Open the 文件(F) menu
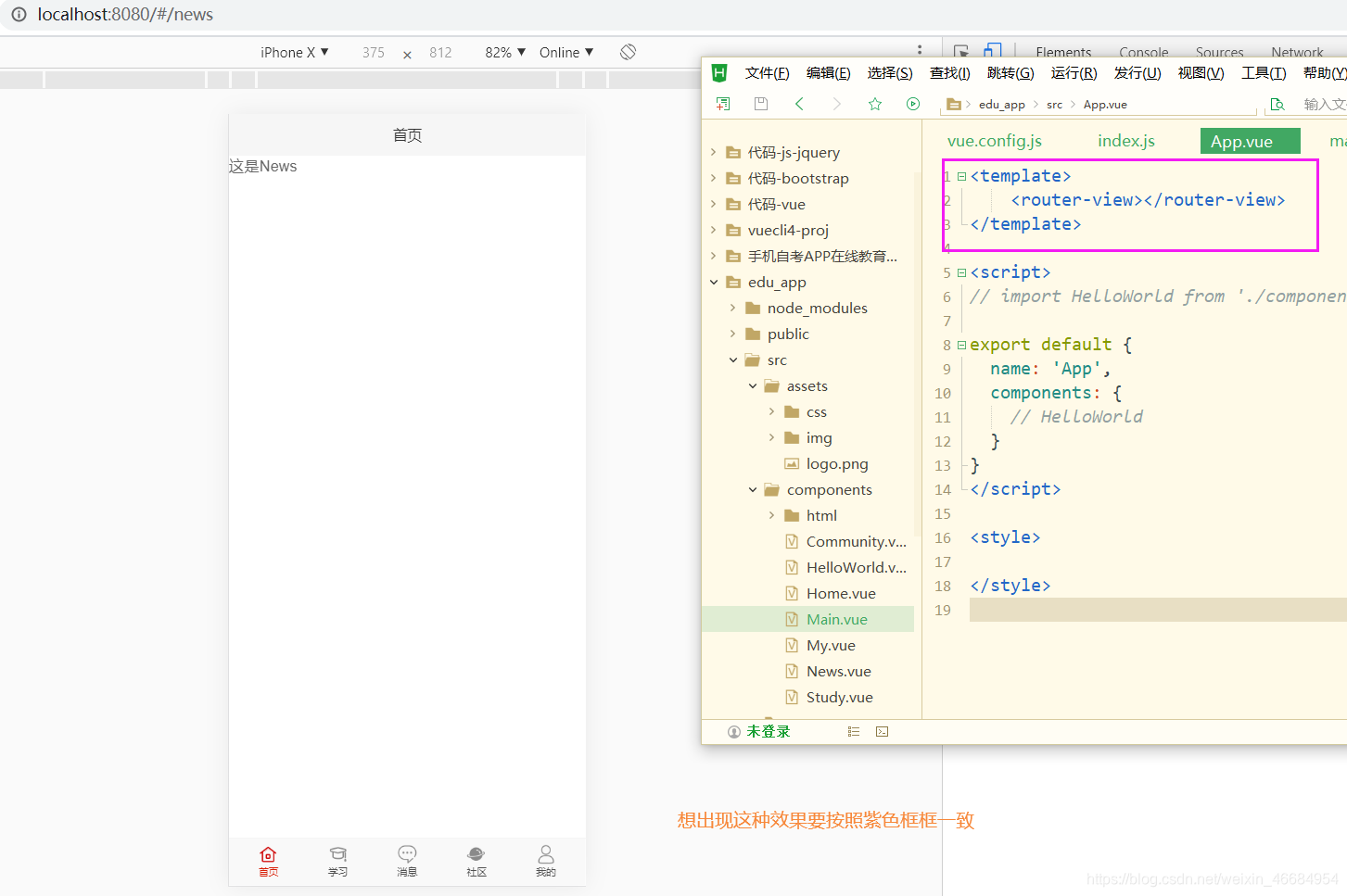1347x896 pixels. point(767,73)
